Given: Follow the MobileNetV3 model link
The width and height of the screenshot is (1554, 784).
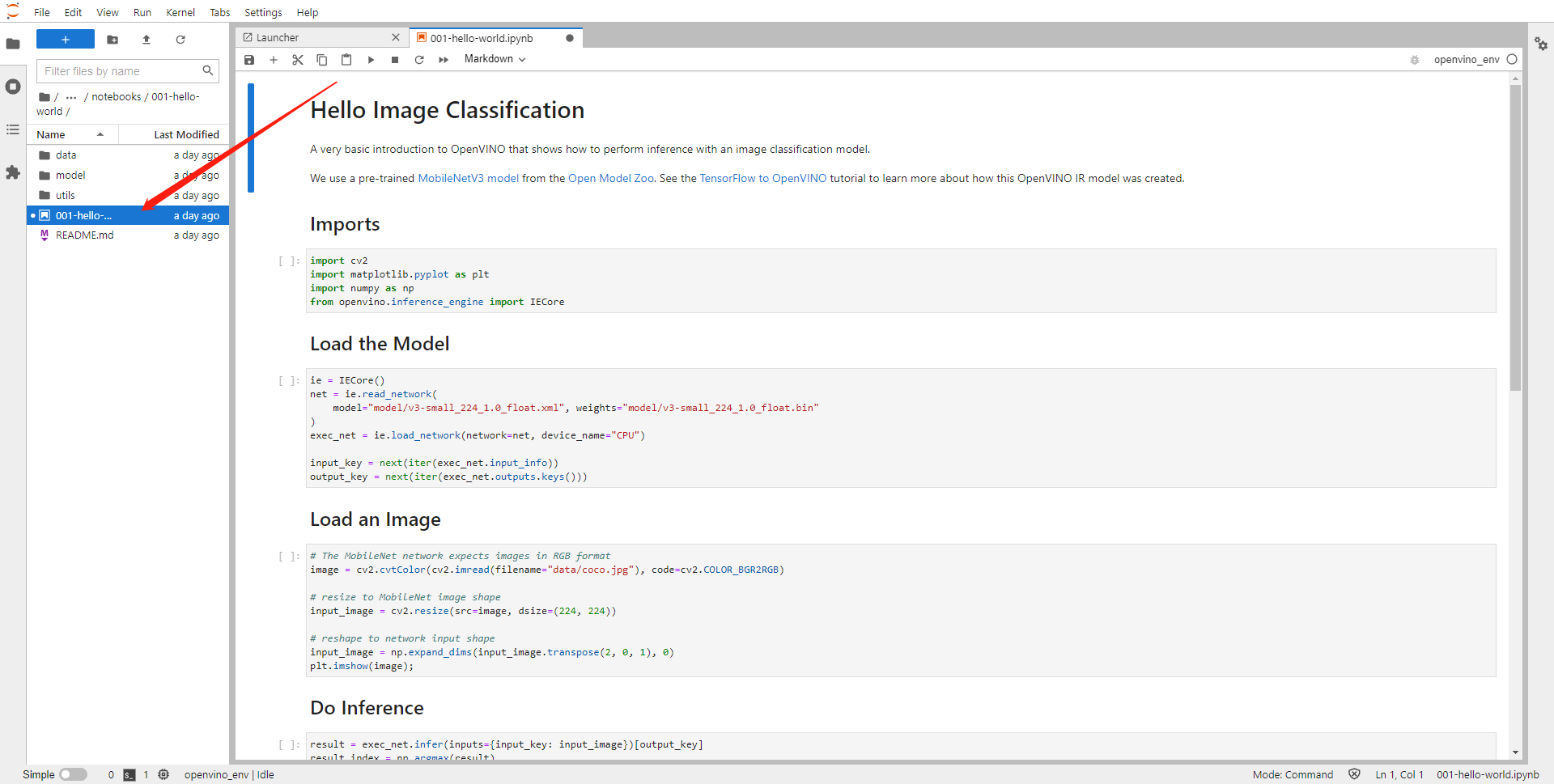Looking at the screenshot, I should coord(468,178).
